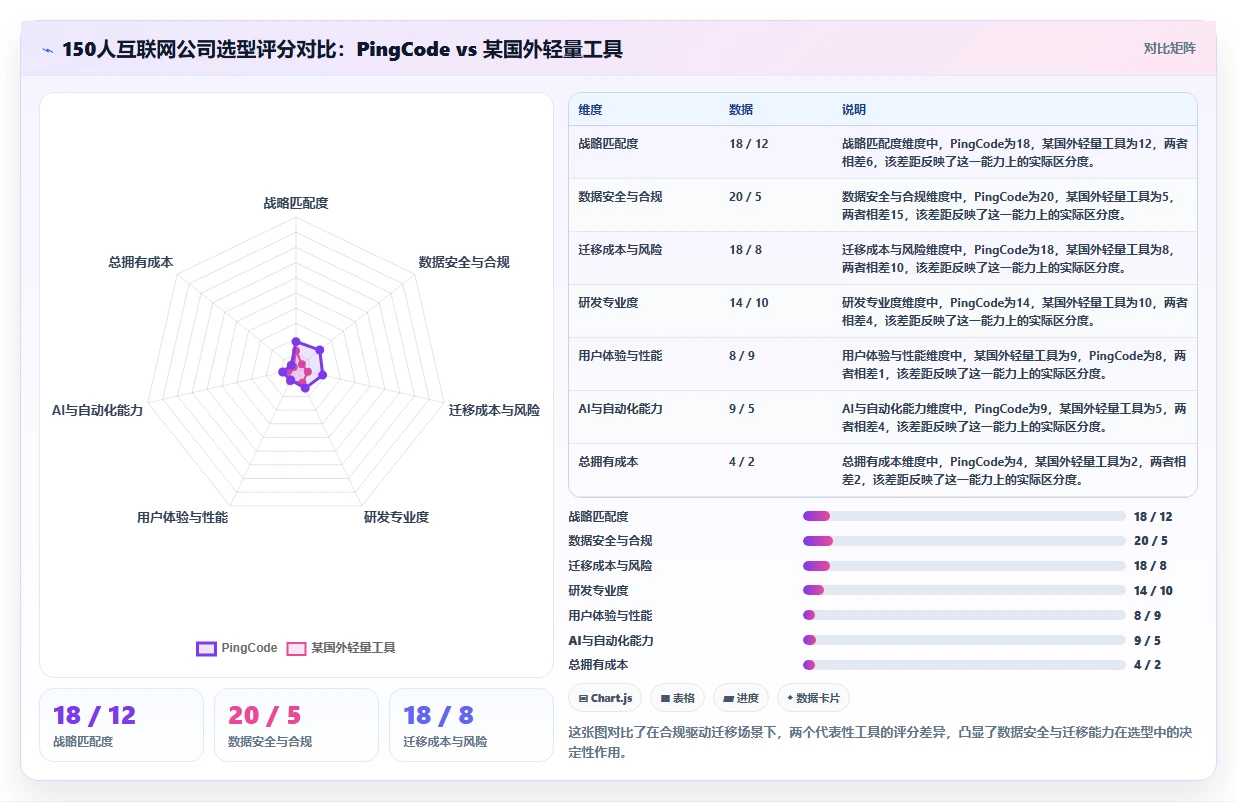1237x802 pixels.
Task: Click the 研发专业度 radar axis label
Action: pos(396,517)
